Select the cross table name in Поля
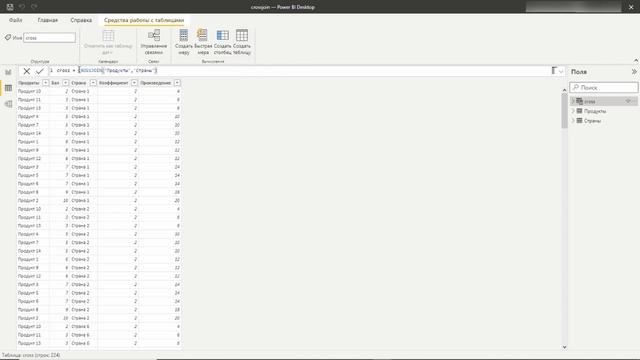 589,101
